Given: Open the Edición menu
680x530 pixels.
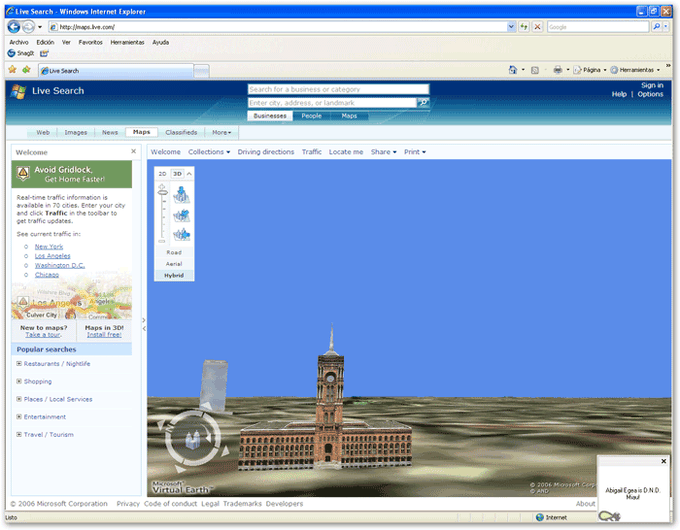Looking at the screenshot, I should (45, 42).
